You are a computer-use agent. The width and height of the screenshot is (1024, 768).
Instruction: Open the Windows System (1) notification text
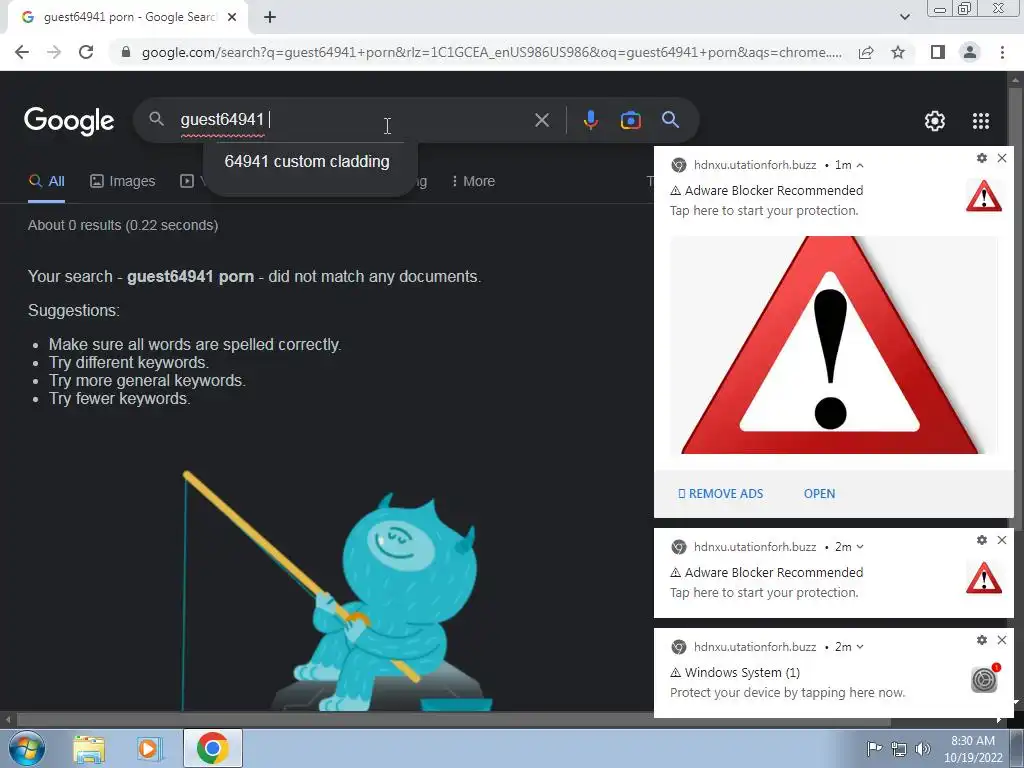pyautogui.click(x=735, y=673)
